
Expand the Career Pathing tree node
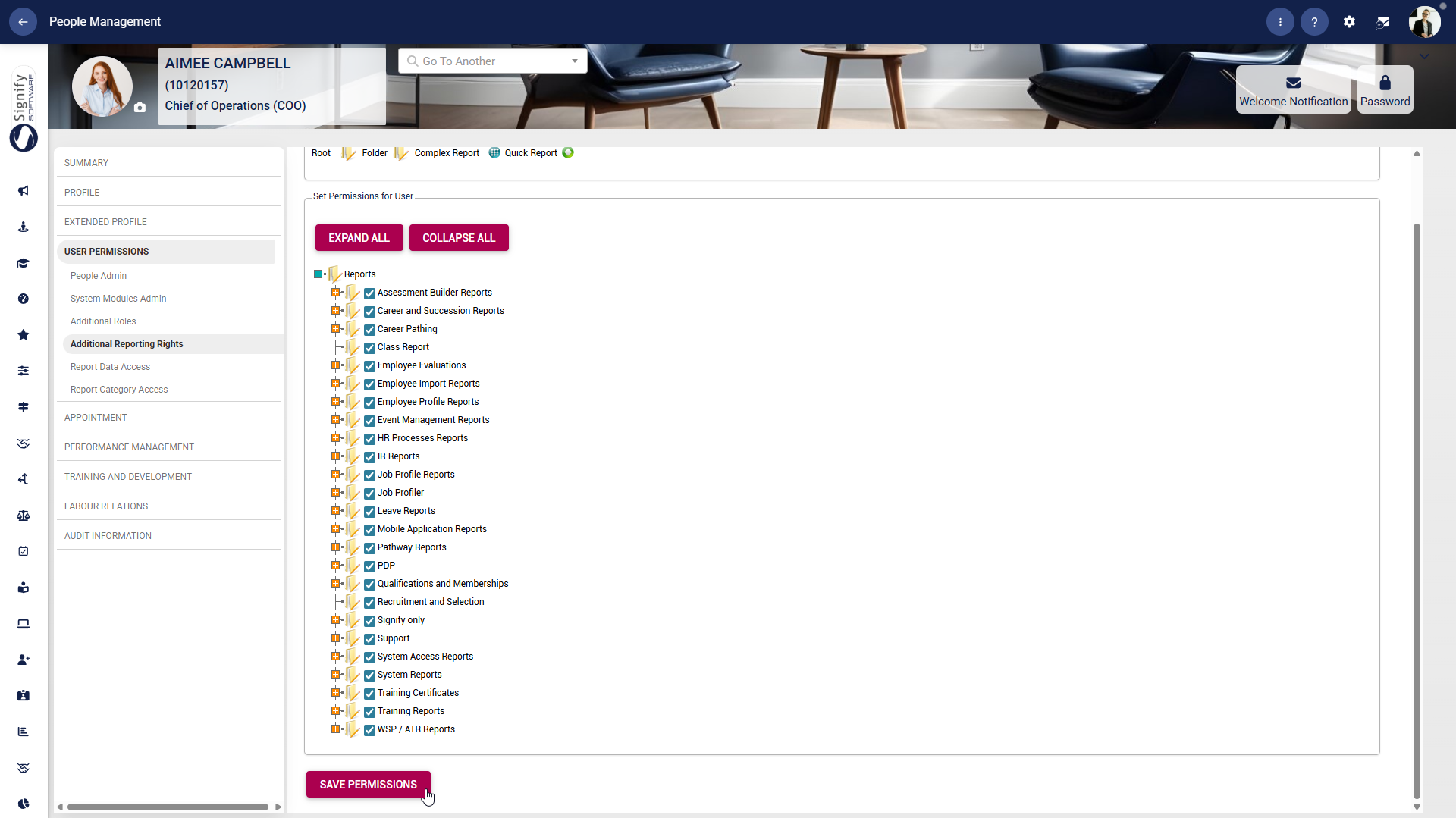pyautogui.click(x=336, y=328)
